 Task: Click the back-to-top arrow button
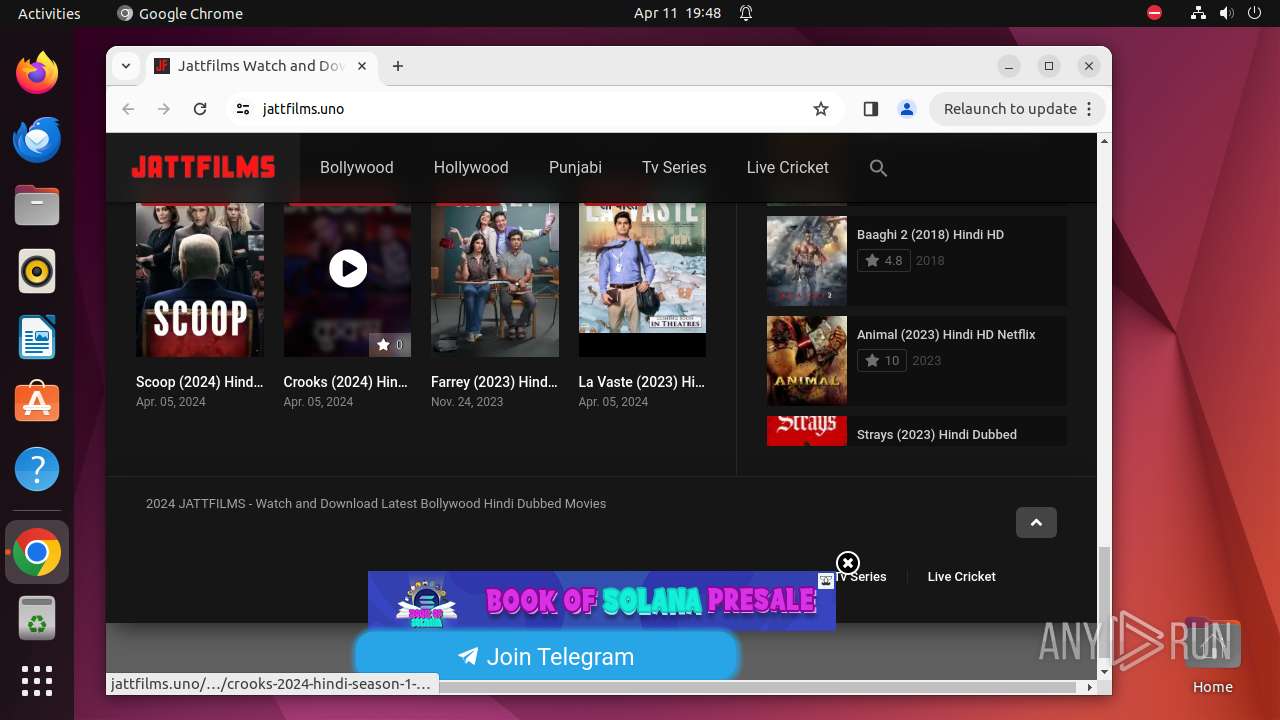pos(1036,522)
